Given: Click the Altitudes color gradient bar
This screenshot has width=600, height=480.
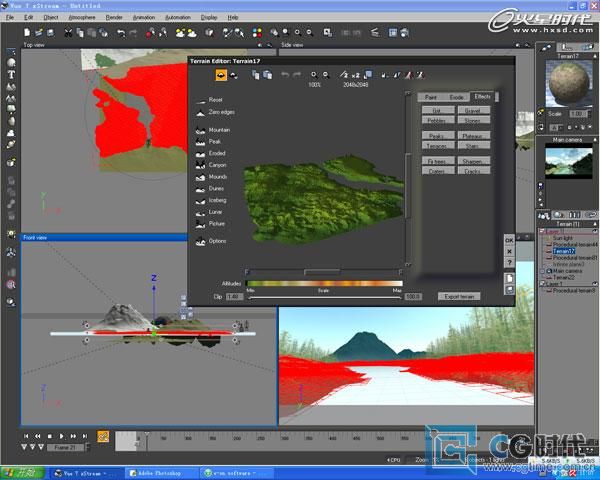Looking at the screenshot, I should pos(324,284).
